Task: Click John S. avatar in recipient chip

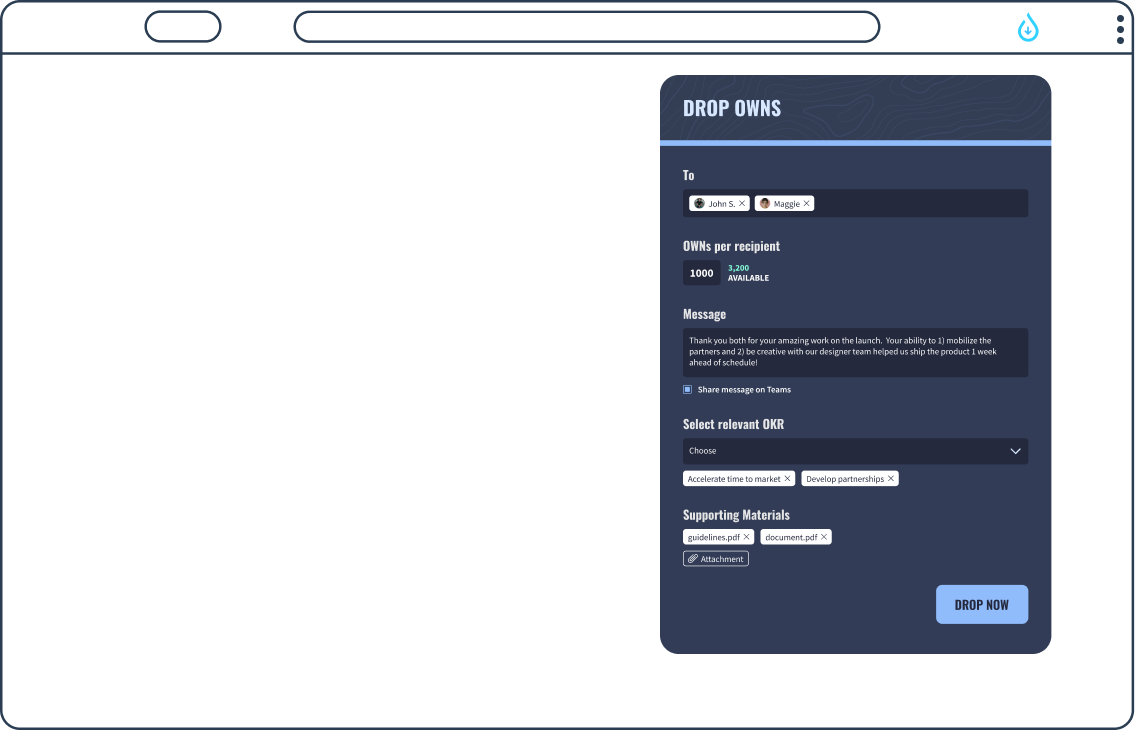Action: pos(699,204)
